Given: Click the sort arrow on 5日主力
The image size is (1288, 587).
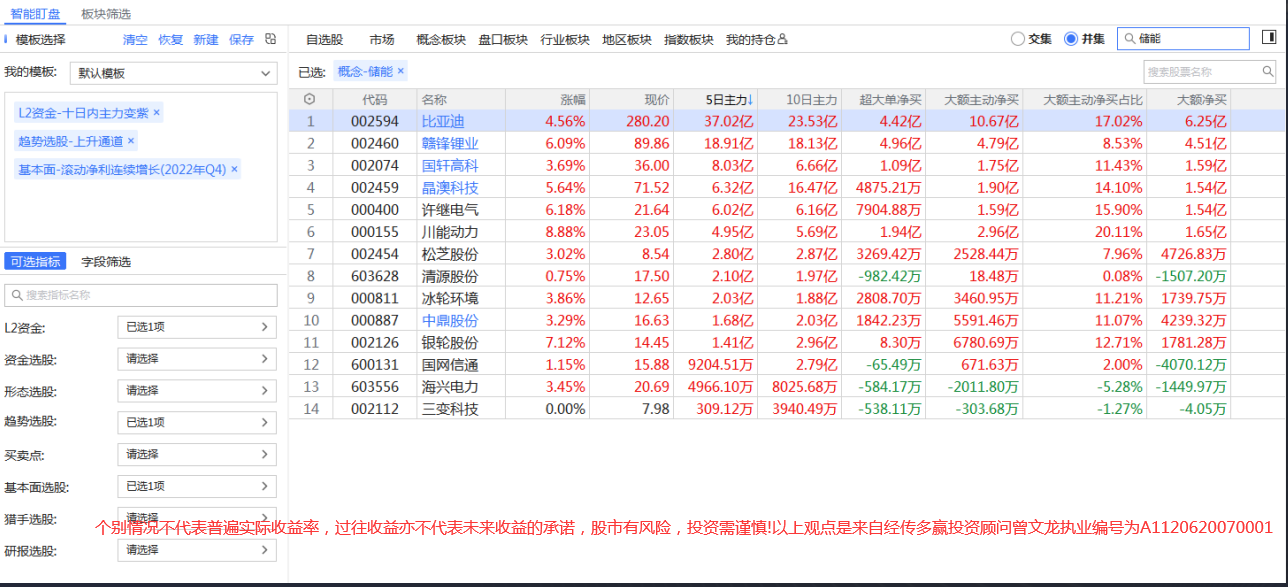Looking at the screenshot, I should [751, 99].
